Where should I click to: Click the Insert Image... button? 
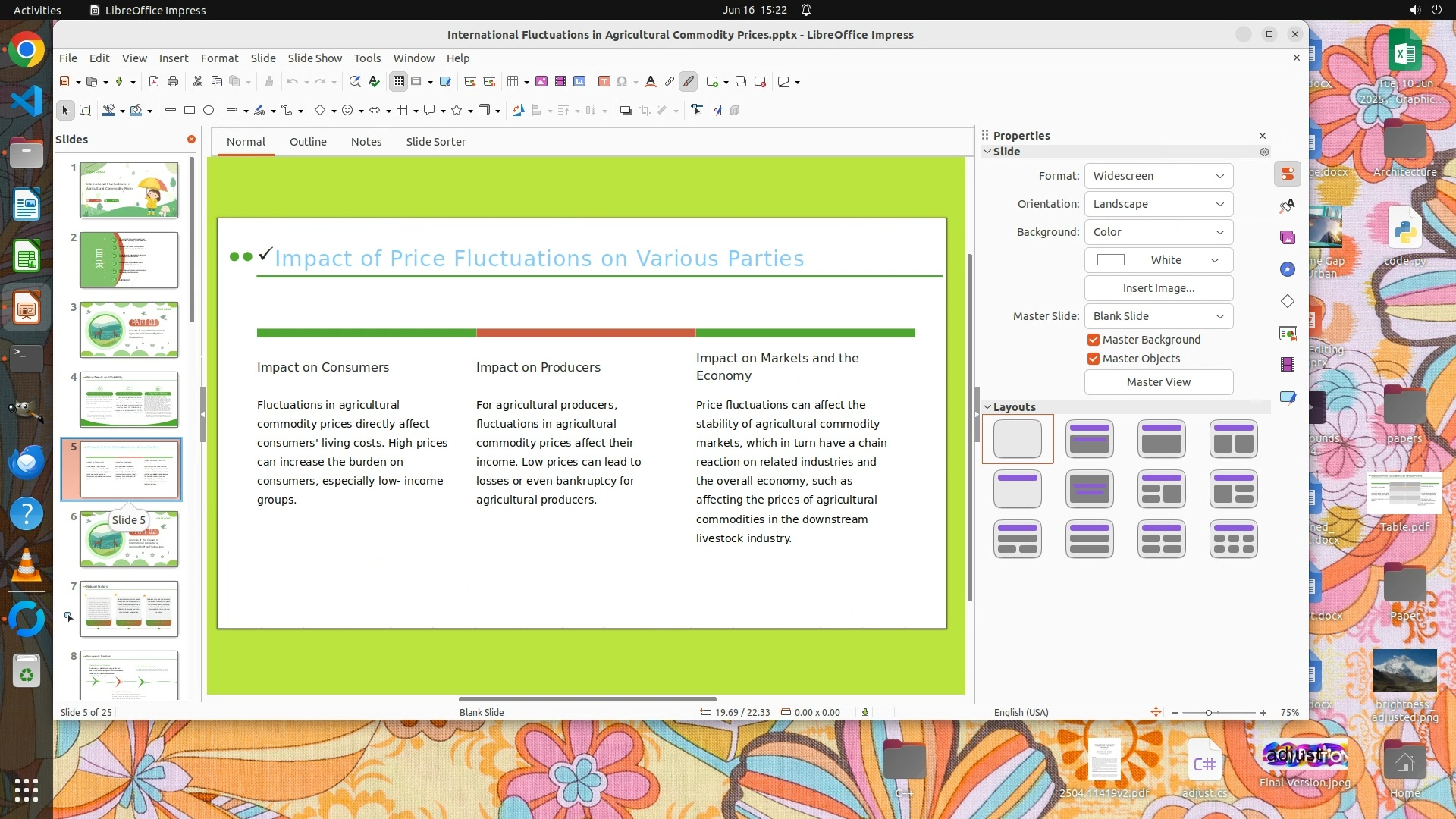click(x=1158, y=288)
